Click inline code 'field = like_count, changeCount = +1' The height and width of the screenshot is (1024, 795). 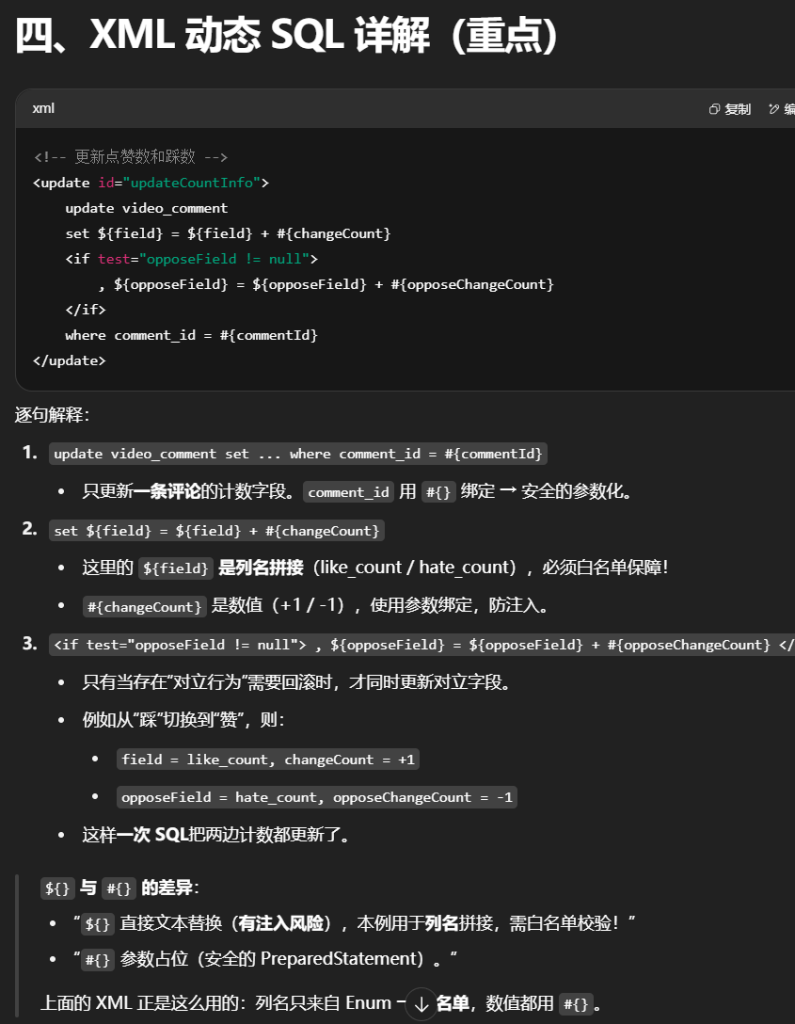point(267,760)
